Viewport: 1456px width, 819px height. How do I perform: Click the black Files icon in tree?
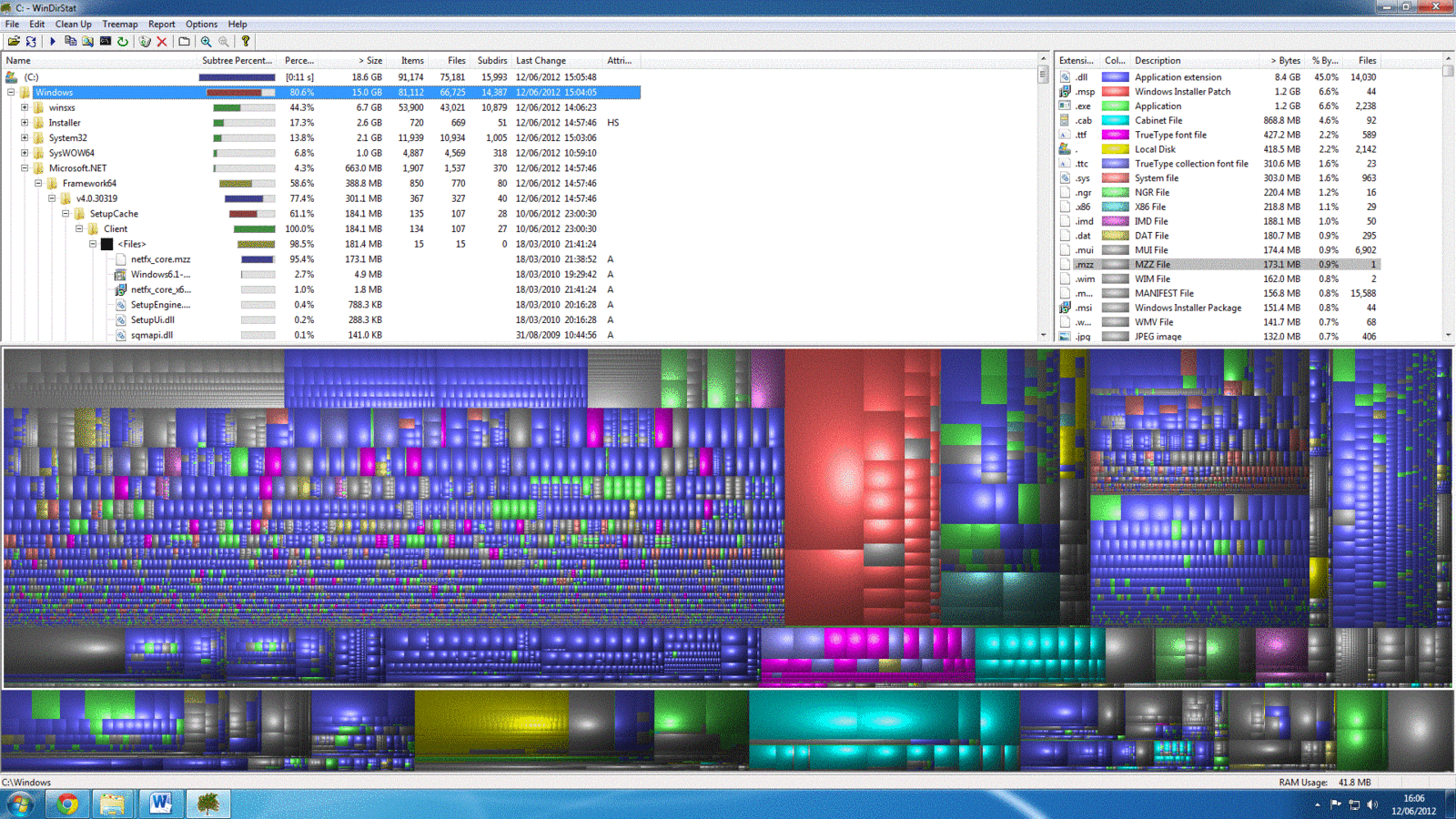click(x=106, y=244)
